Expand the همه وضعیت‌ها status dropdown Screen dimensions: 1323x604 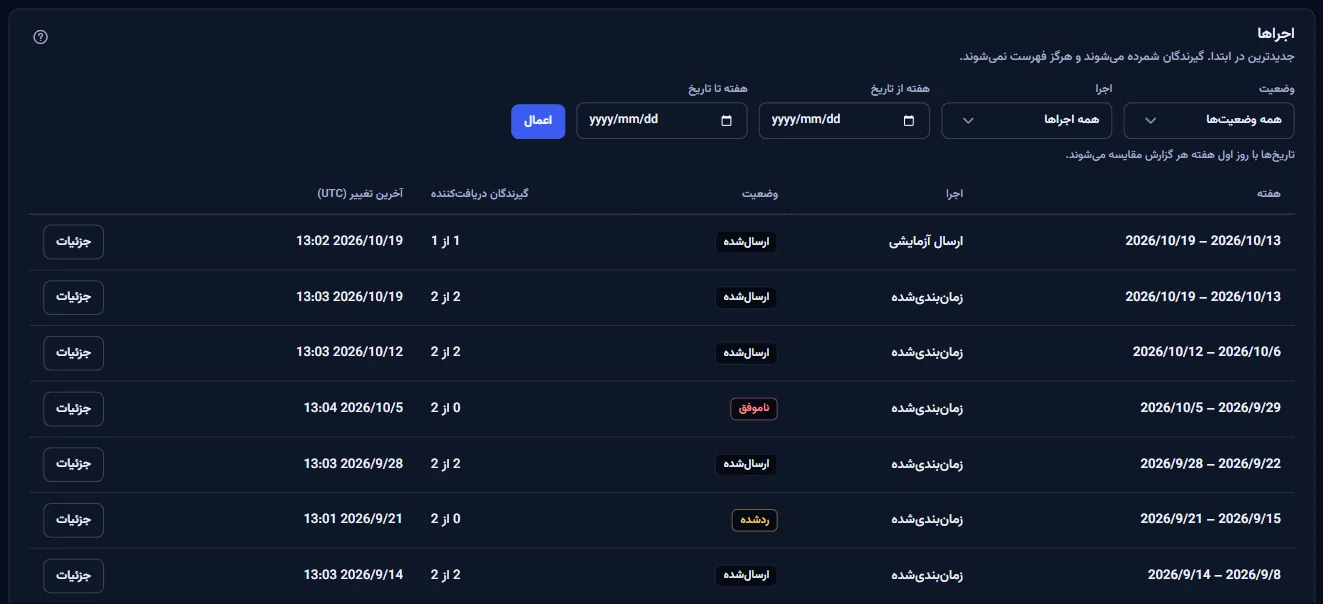1209,120
